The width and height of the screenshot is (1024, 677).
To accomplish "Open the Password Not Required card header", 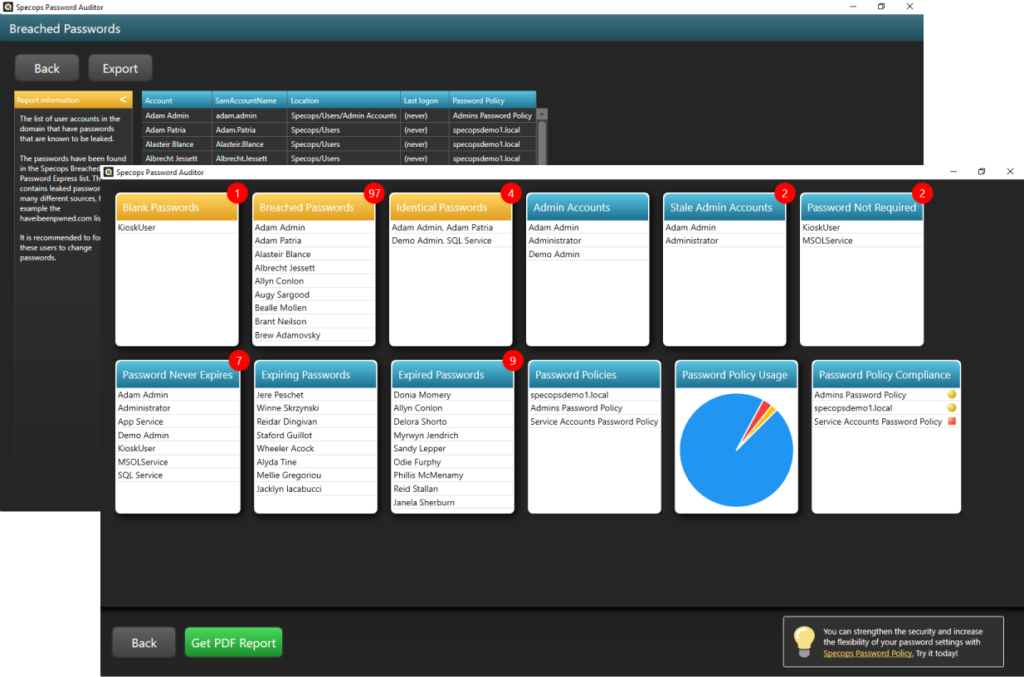I will (x=861, y=207).
